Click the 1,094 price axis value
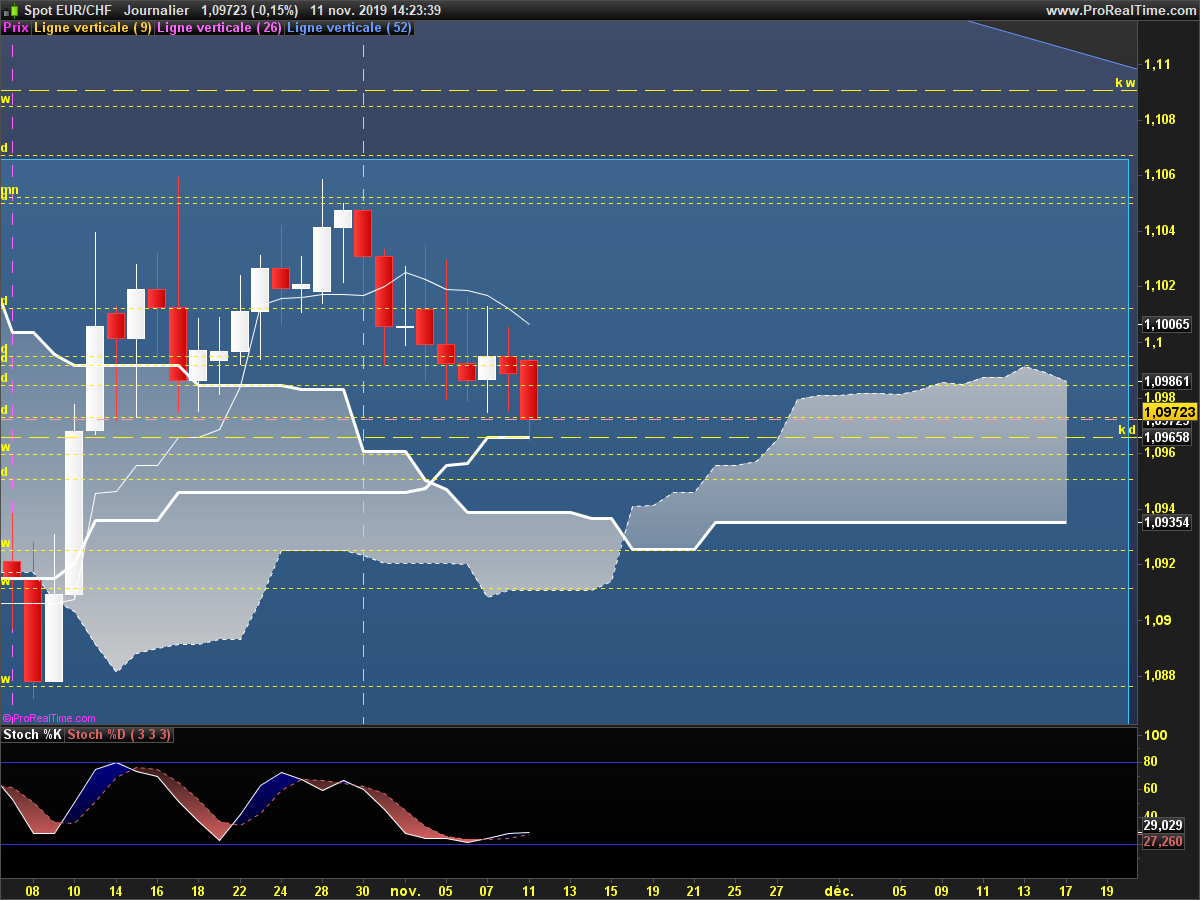Image resolution: width=1200 pixels, height=900 pixels. pos(1161,508)
